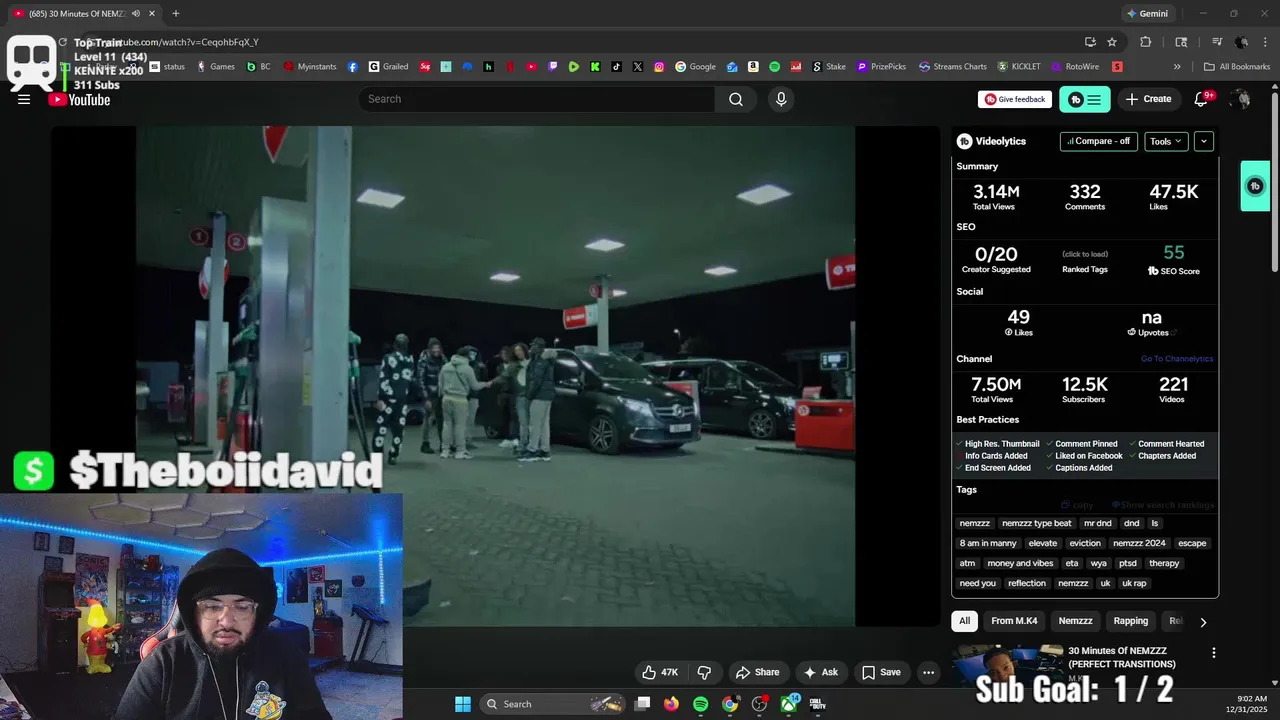Viewport: 1280px width, 720px height.
Task: Click the Create button
Action: [x=1148, y=99]
